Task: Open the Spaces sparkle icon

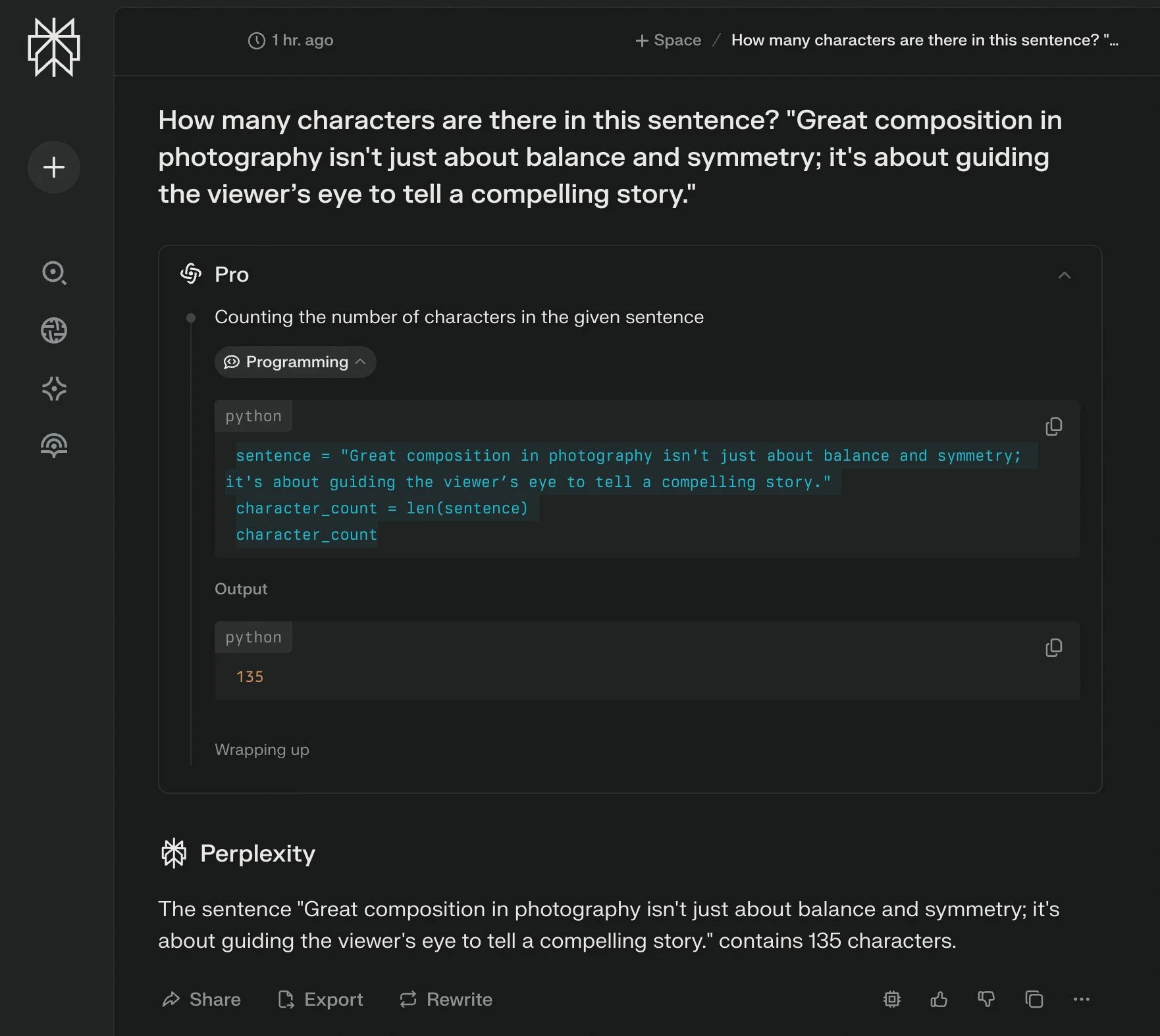Action: click(x=54, y=388)
